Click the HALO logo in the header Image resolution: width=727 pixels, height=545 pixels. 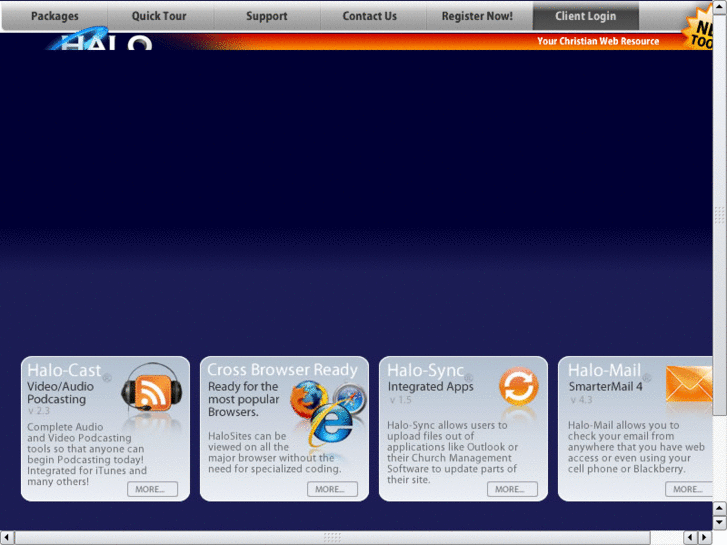pos(100,39)
